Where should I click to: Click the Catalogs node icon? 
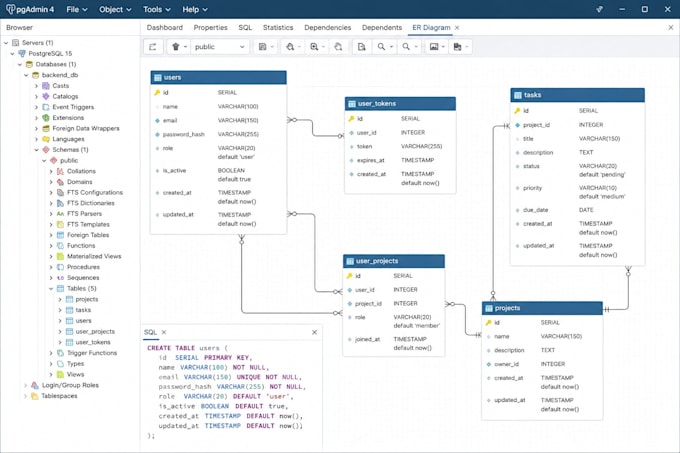click(x=46, y=96)
